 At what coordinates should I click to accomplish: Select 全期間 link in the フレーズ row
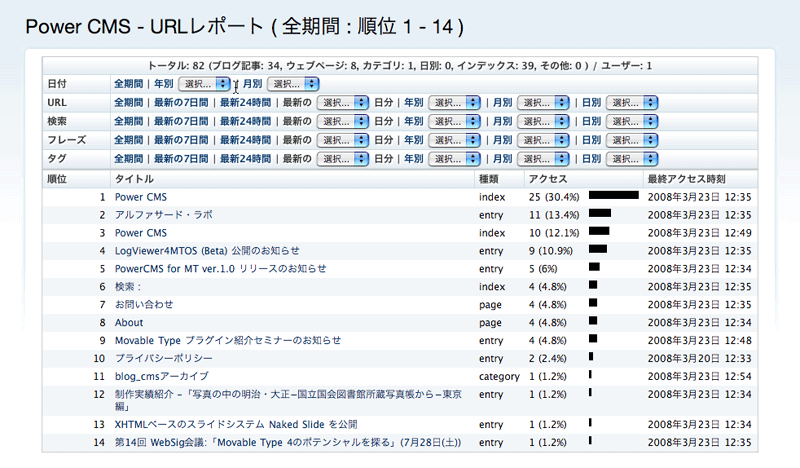(x=128, y=140)
